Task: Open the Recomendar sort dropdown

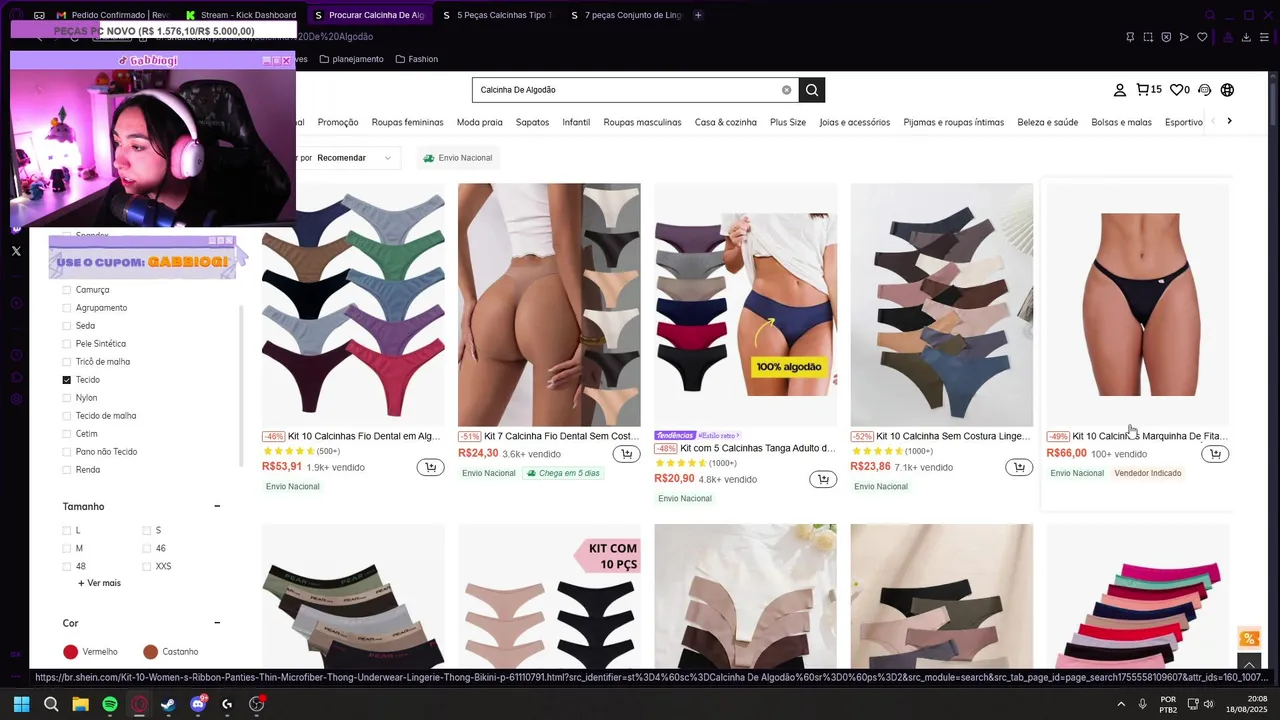Action: click(x=350, y=158)
